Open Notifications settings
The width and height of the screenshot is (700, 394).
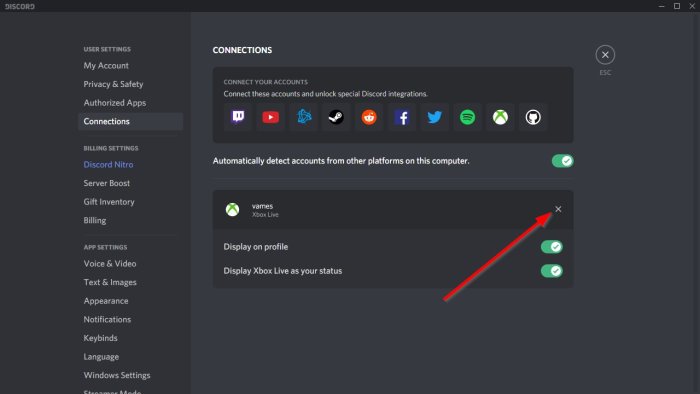[130, 319]
